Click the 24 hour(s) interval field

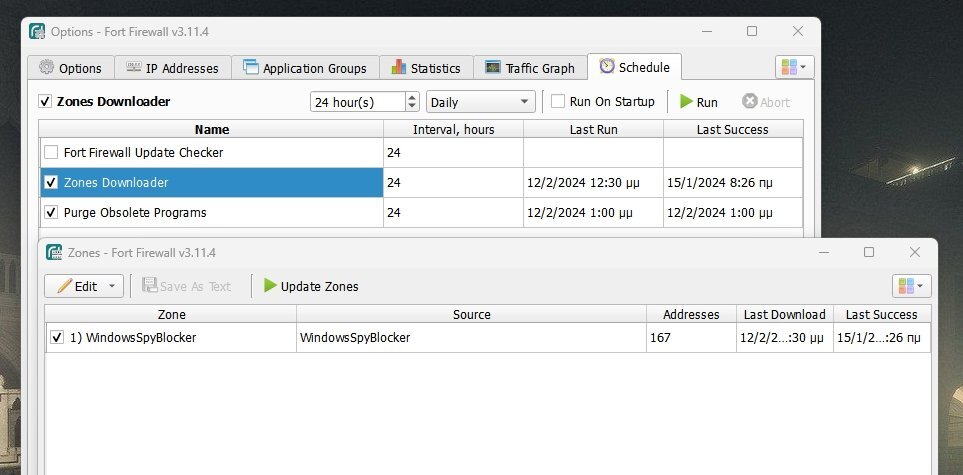click(x=357, y=102)
